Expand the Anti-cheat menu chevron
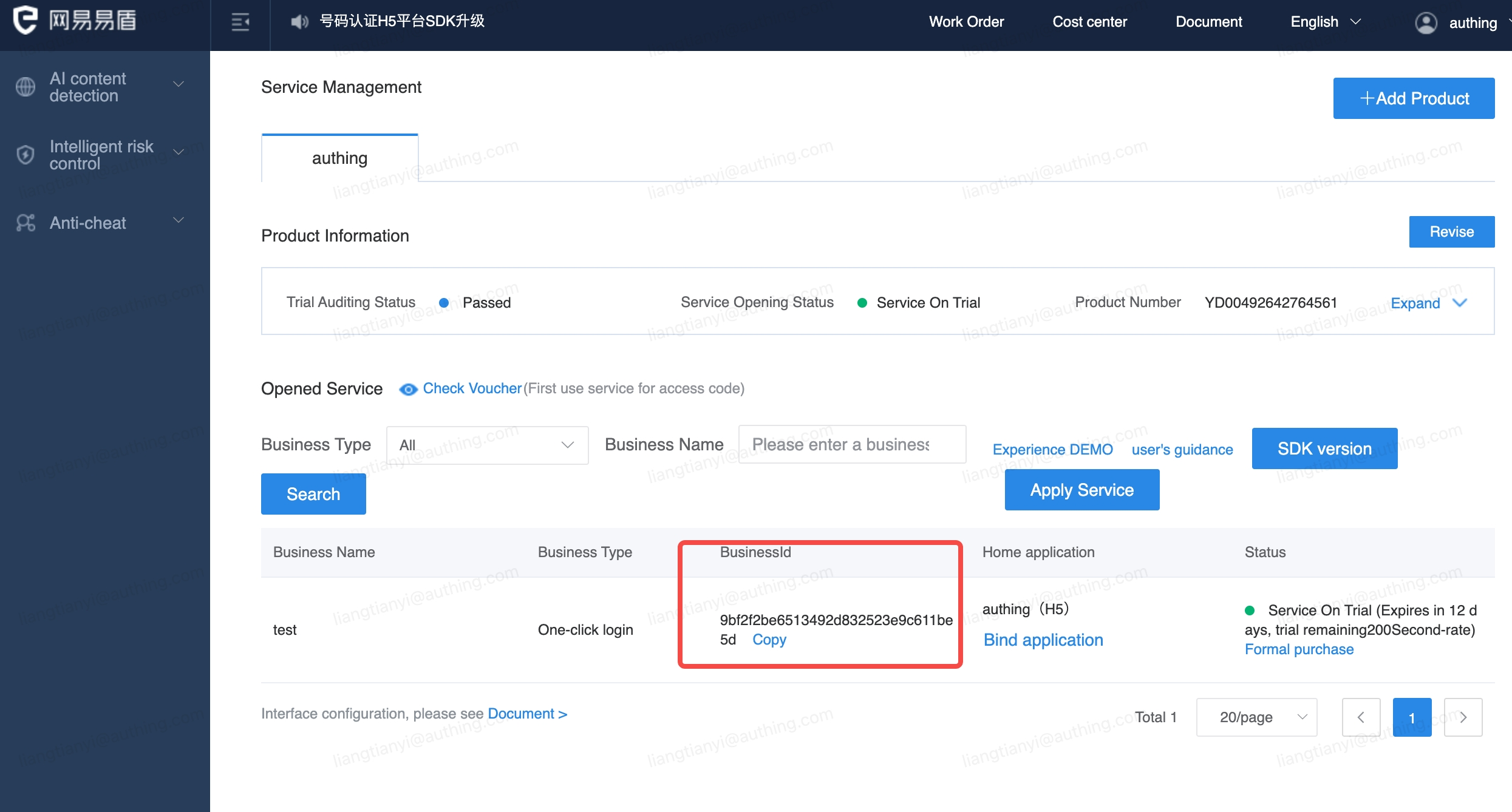Screen dimensions: 1512x812 tap(179, 220)
